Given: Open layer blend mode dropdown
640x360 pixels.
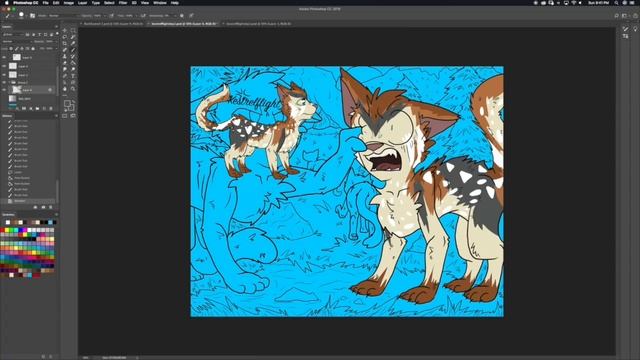Looking at the screenshot, I should pos(18,42).
